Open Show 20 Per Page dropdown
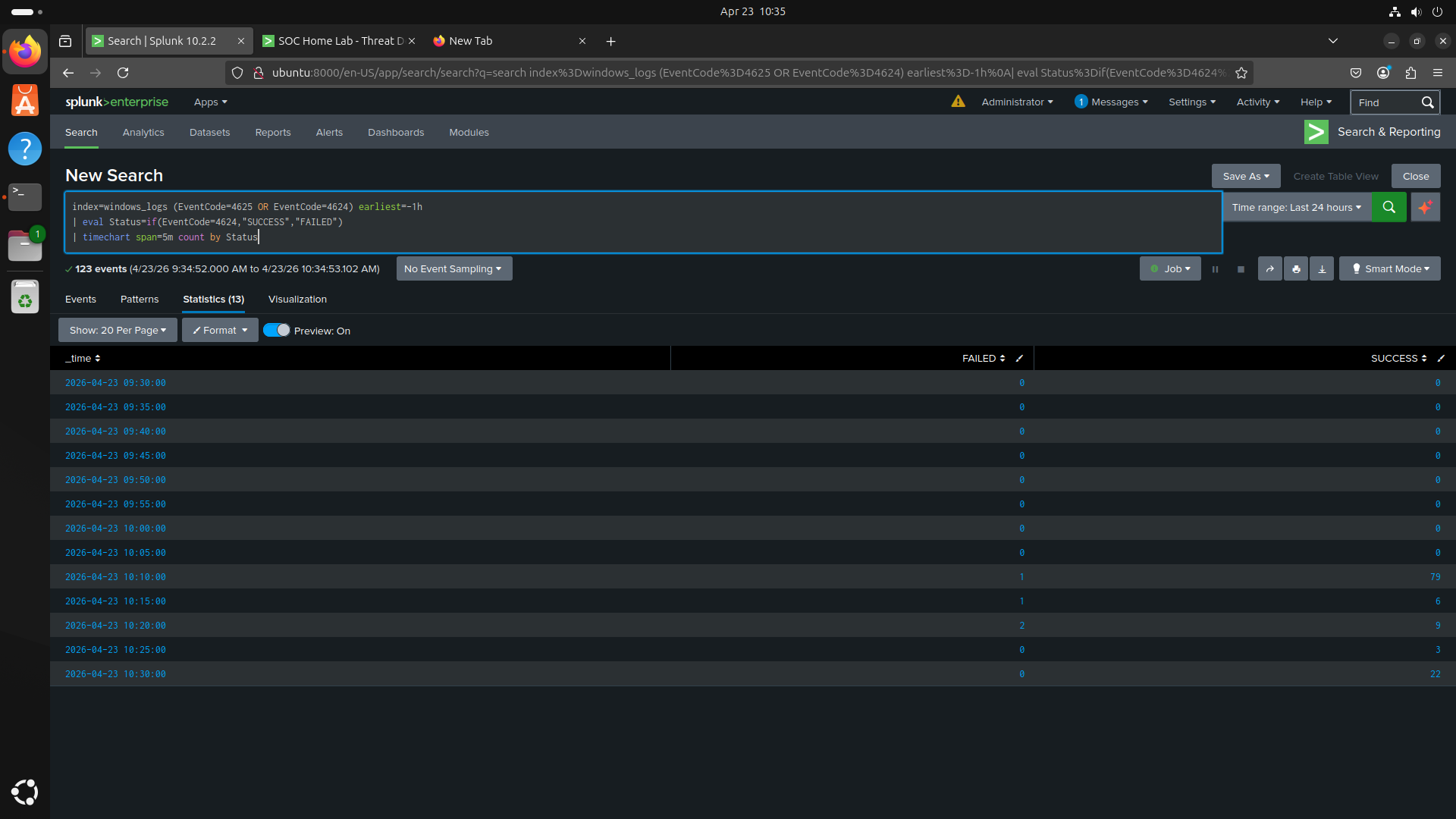Screen dimensions: 1456x819 (118, 331)
